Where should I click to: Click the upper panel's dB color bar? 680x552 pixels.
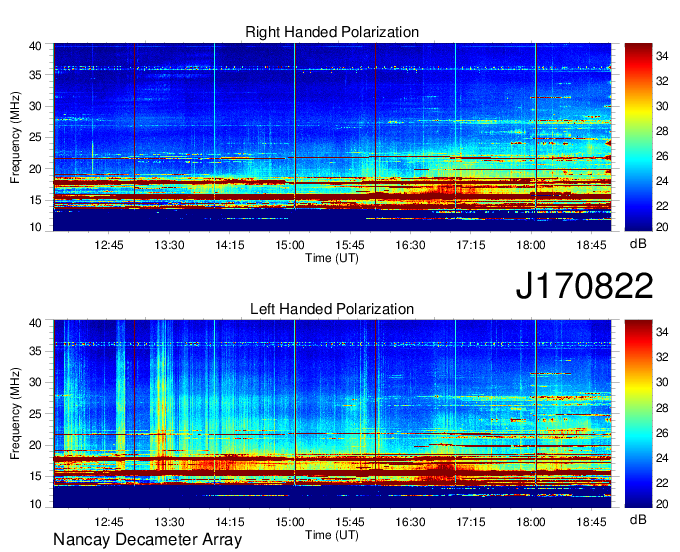pyautogui.click(x=638, y=137)
